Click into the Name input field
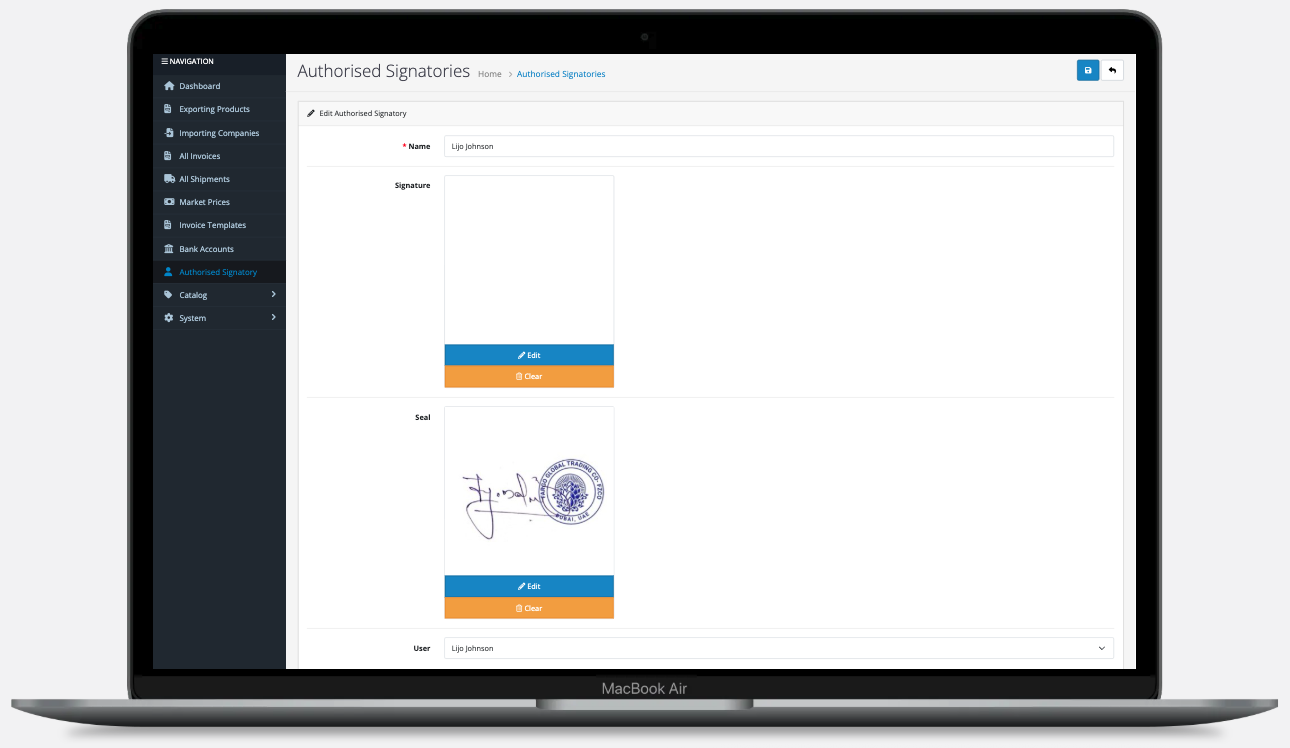The image size is (1290, 748). 780,146
